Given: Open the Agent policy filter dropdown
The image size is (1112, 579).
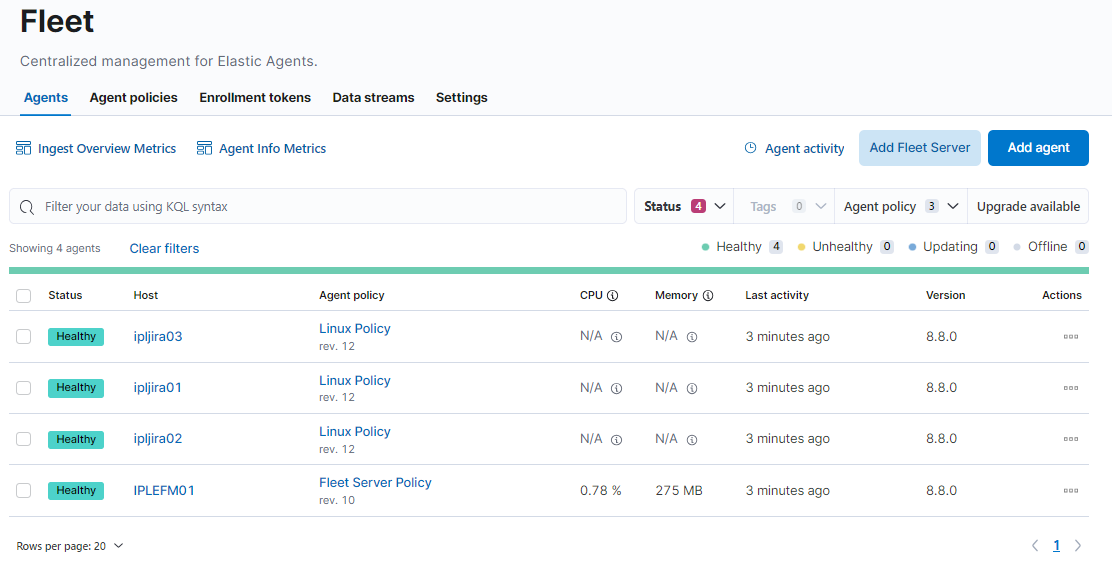Looking at the screenshot, I should click(901, 206).
